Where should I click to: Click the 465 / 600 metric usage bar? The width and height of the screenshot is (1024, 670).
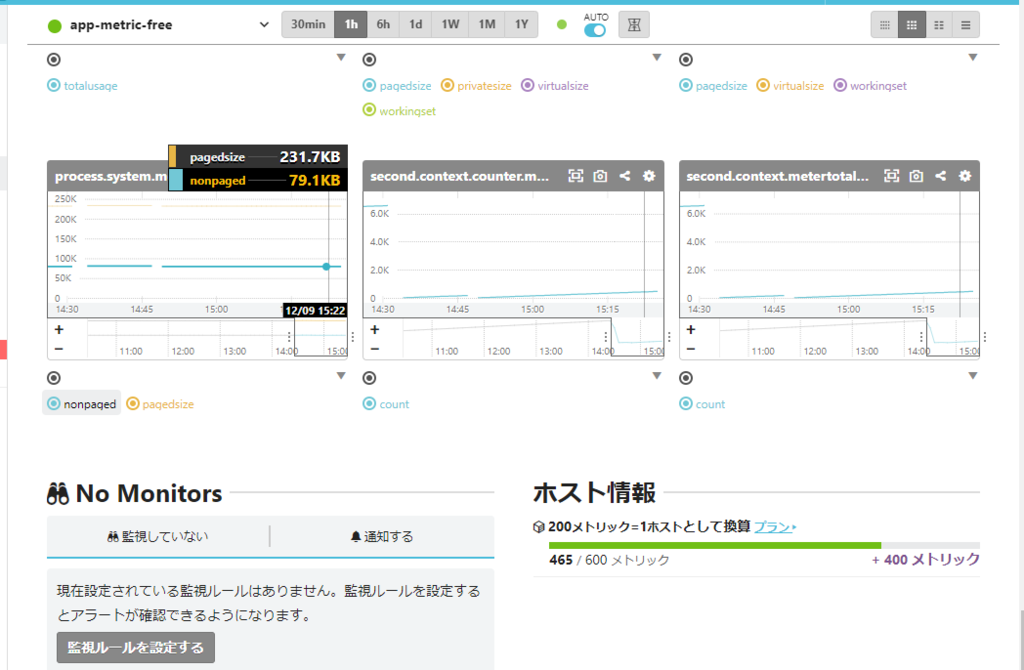coord(764,545)
